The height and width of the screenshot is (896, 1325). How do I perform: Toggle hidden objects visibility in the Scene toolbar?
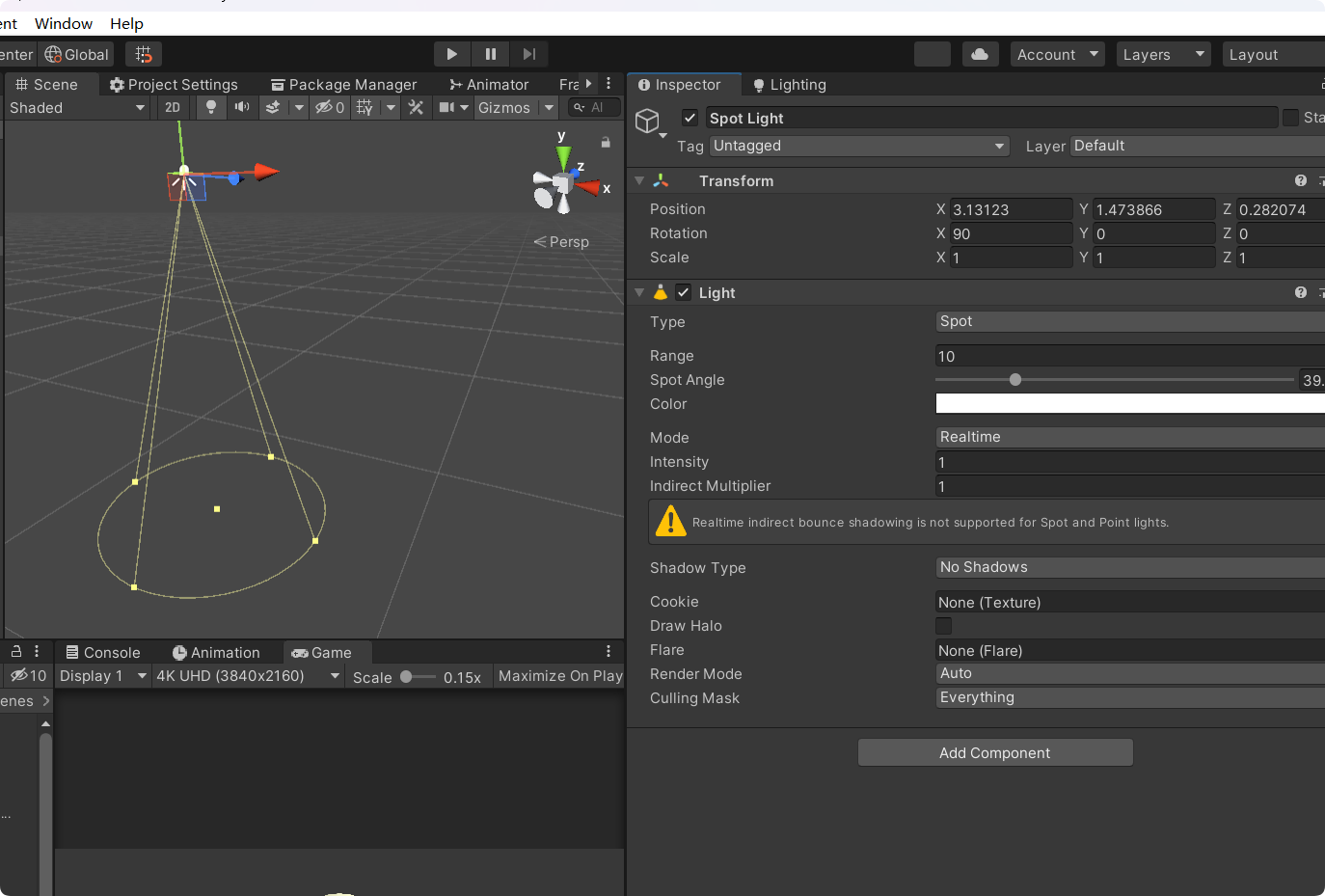tap(330, 107)
